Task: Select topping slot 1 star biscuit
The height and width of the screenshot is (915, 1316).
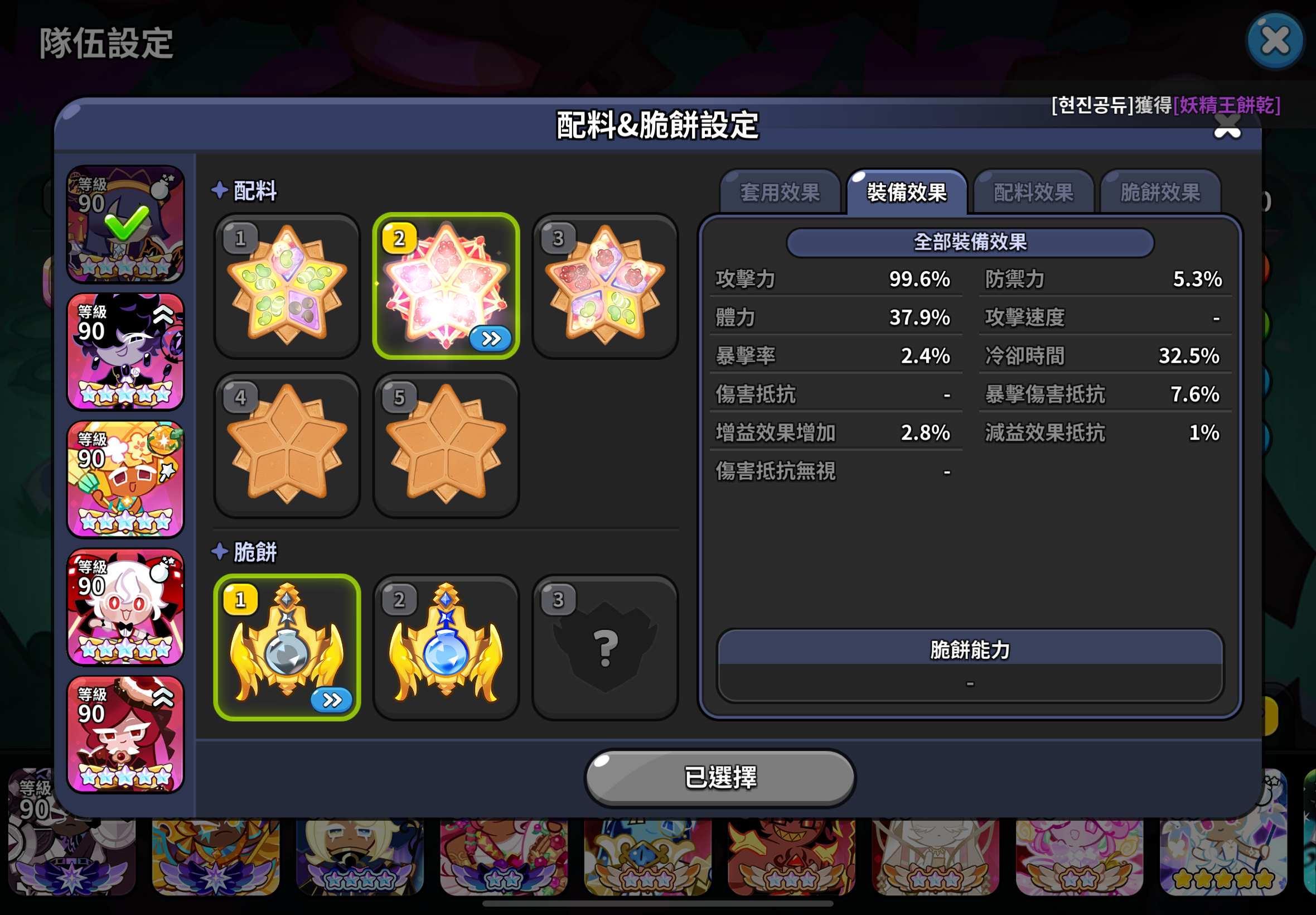Action: (287, 286)
